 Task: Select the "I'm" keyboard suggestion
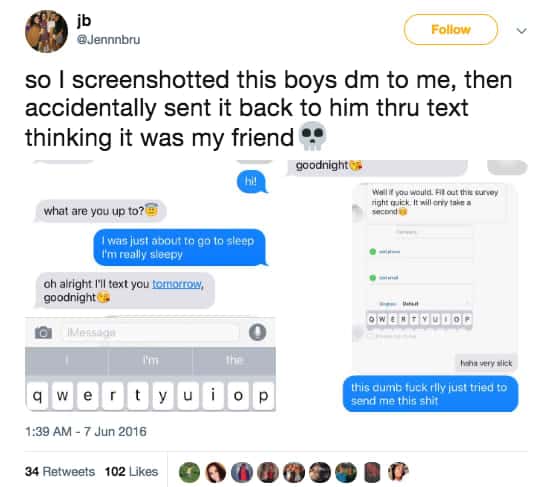tap(150, 361)
